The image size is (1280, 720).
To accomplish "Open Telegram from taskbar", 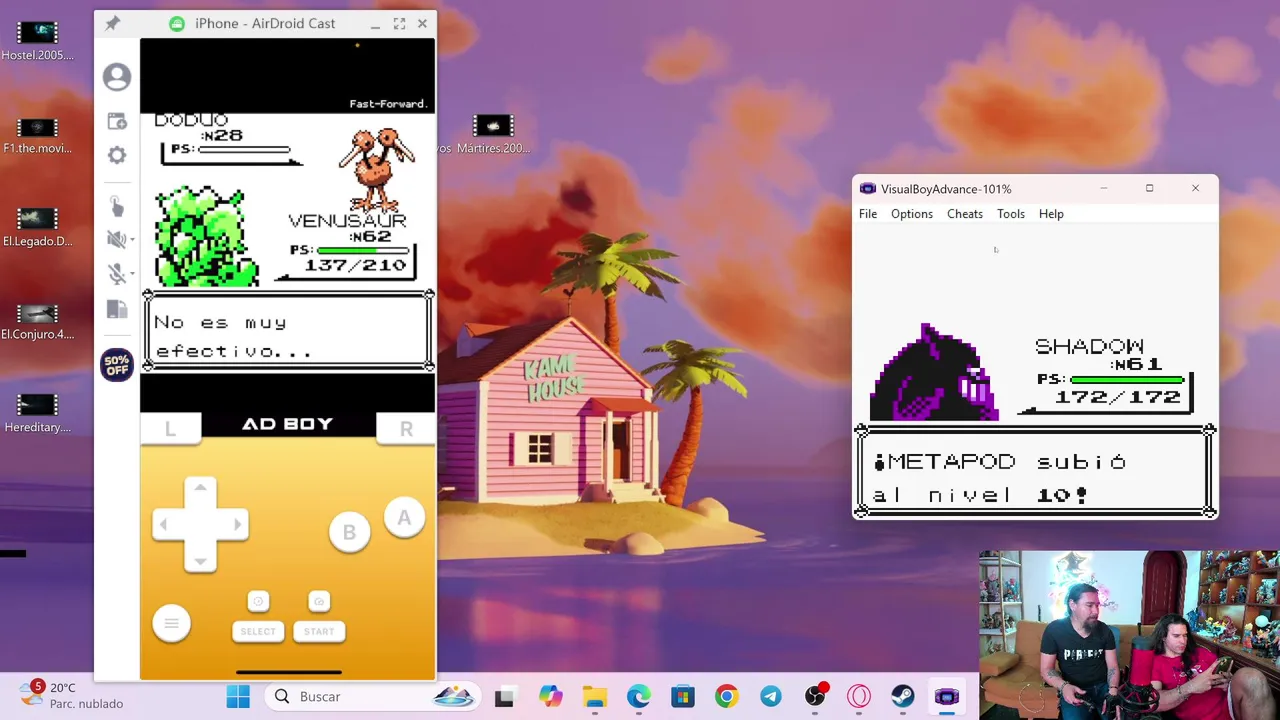I will pyautogui.click(x=771, y=697).
